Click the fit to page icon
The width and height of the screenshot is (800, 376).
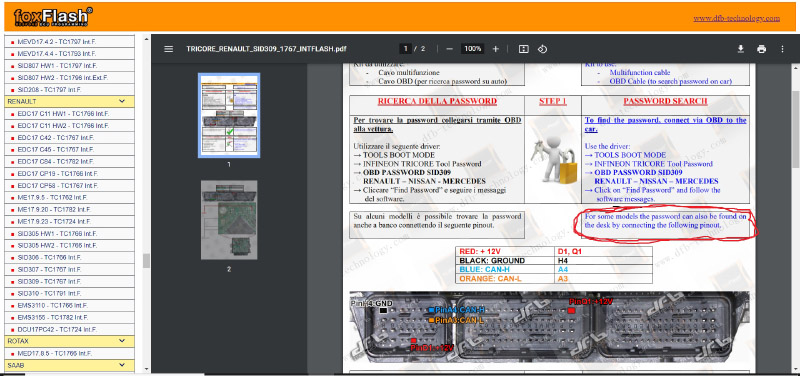click(x=523, y=49)
